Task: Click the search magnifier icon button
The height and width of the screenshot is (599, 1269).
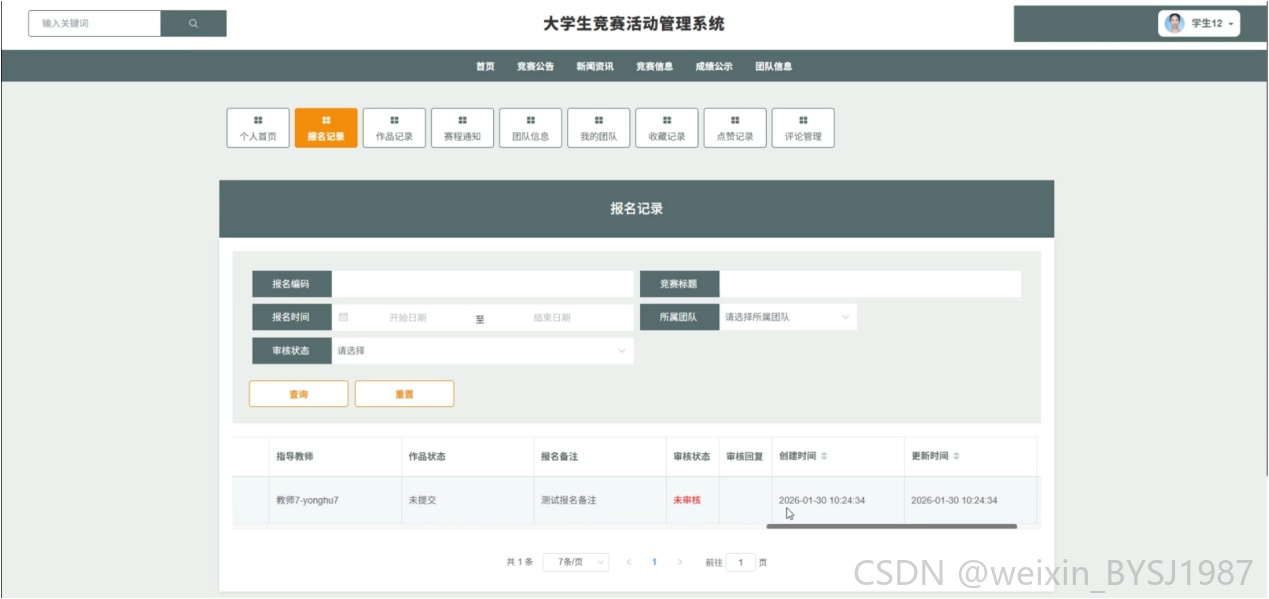Action: tap(193, 23)
